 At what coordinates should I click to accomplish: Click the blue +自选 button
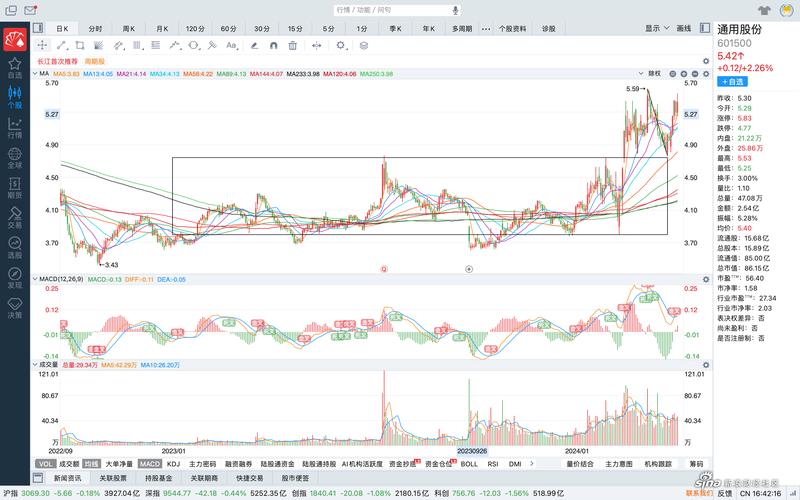coord(732,81)
